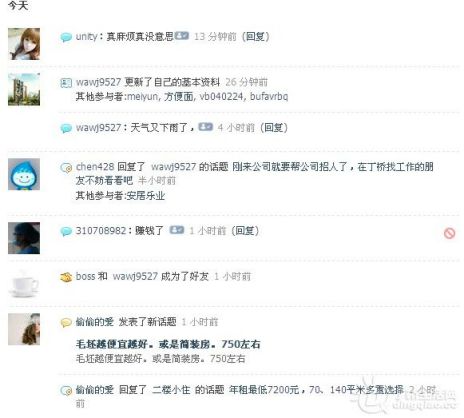
Task: Click reply bubble icon before chen428
Action: click(66, 167)
